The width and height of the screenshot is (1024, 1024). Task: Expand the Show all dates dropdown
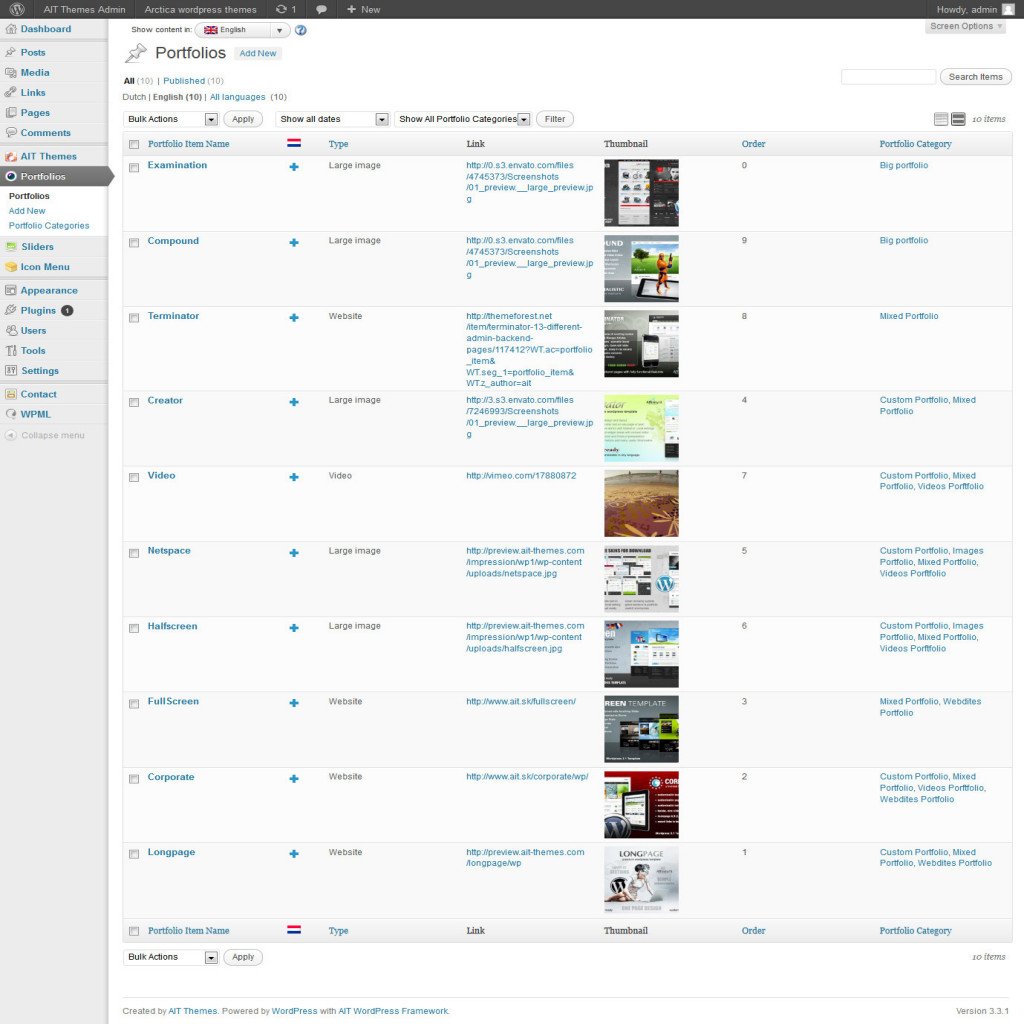point(332,119)
